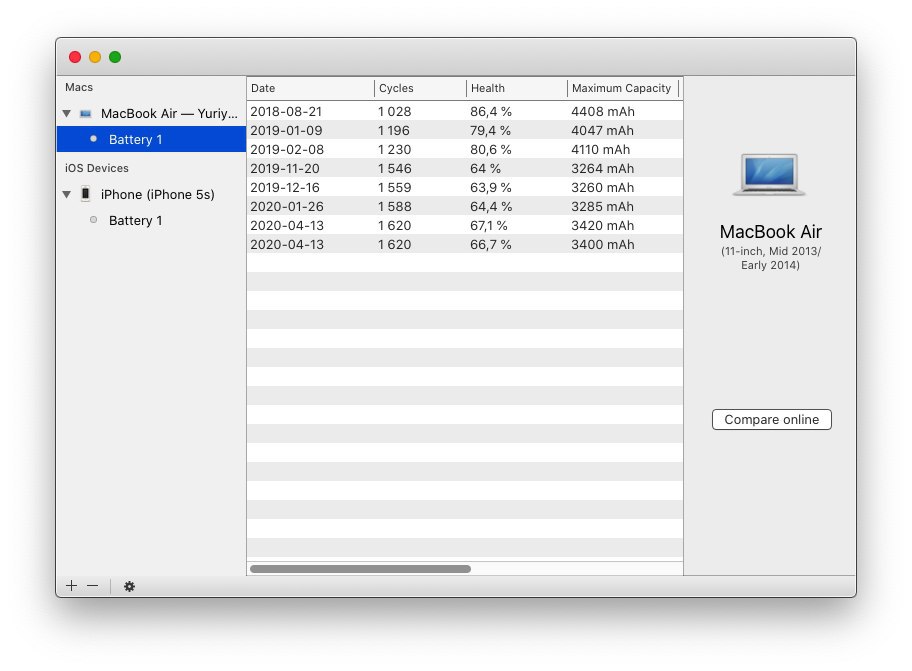Screen dimensions: 912x671
Task: Select the 2019-12-16 date cell
Action: [x=284, y=188]
